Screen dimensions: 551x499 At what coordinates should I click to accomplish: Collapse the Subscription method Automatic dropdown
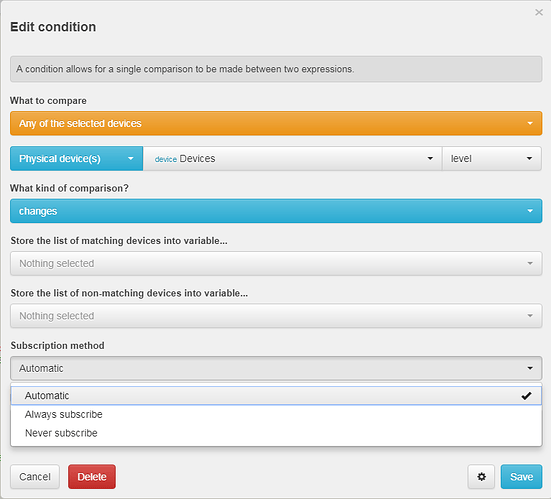276,368
